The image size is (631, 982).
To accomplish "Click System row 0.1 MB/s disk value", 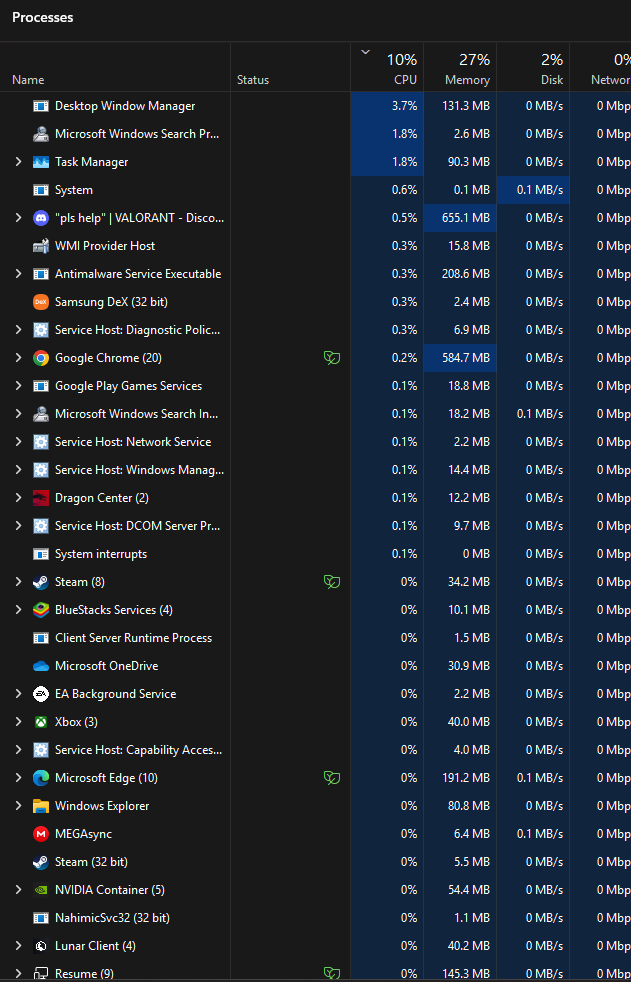I will pos(540,190).
